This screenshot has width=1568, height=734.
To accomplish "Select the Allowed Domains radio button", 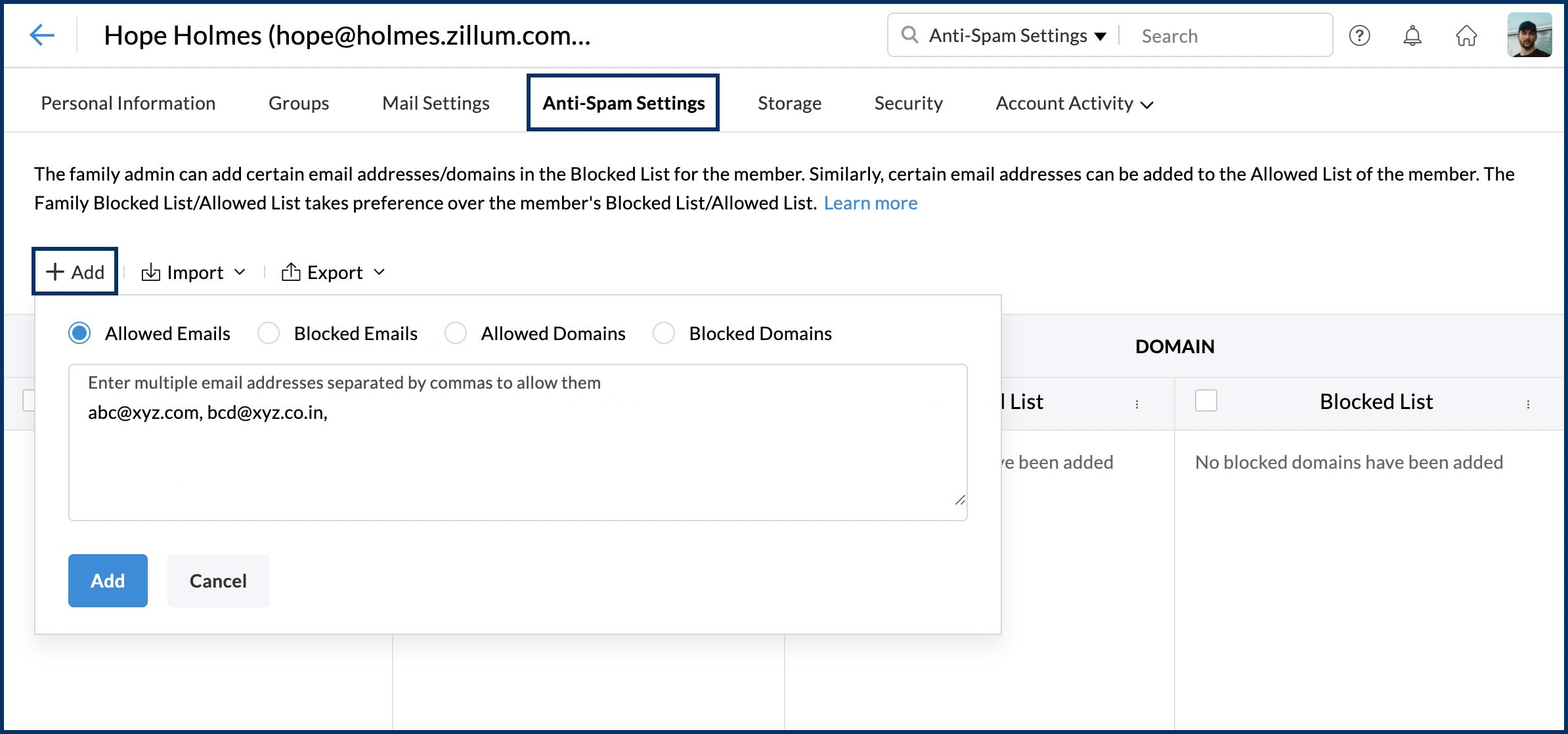I will click(x=456, y=334).
